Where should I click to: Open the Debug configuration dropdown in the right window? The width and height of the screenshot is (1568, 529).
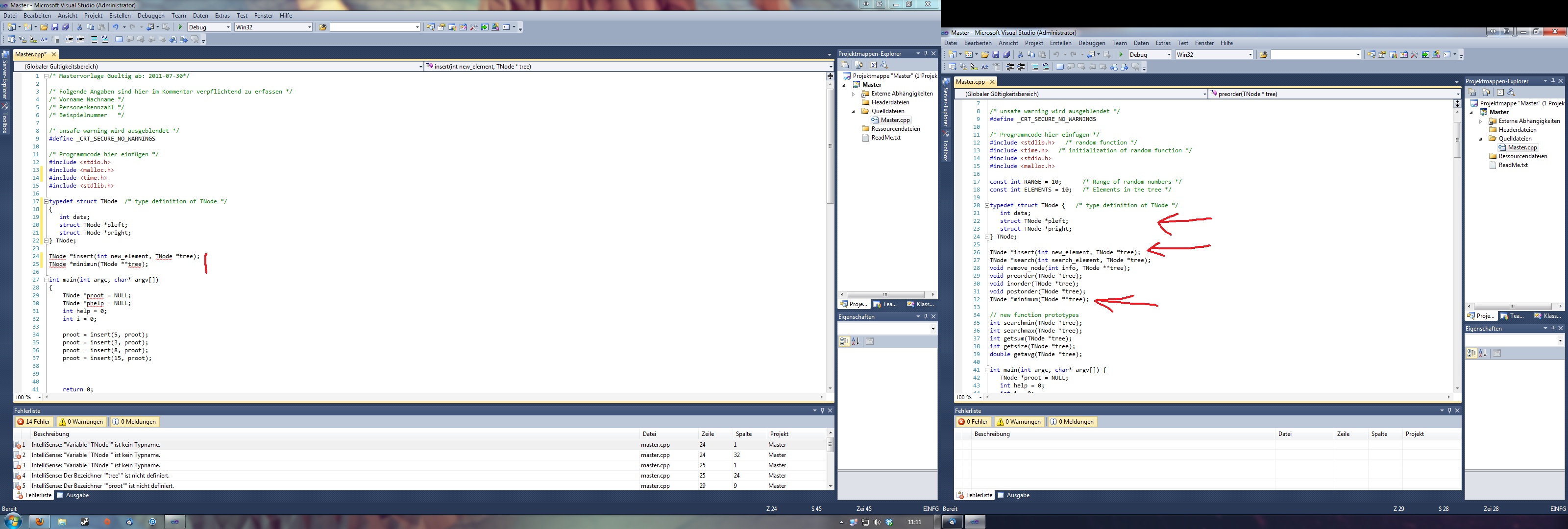tap(1150, 54)
